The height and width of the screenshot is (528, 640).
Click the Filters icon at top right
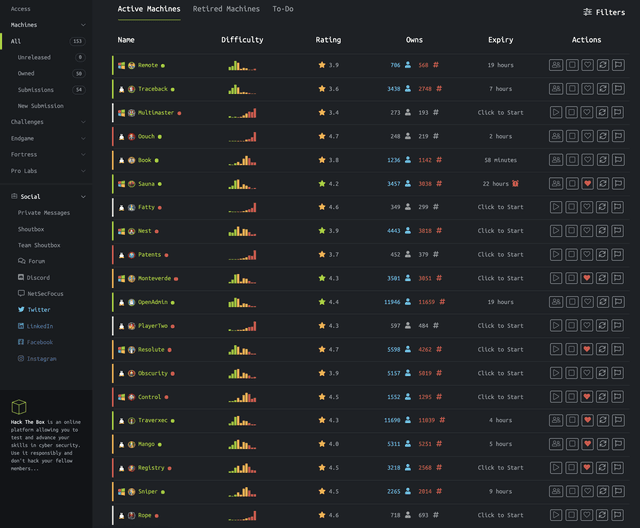point(603,12)
